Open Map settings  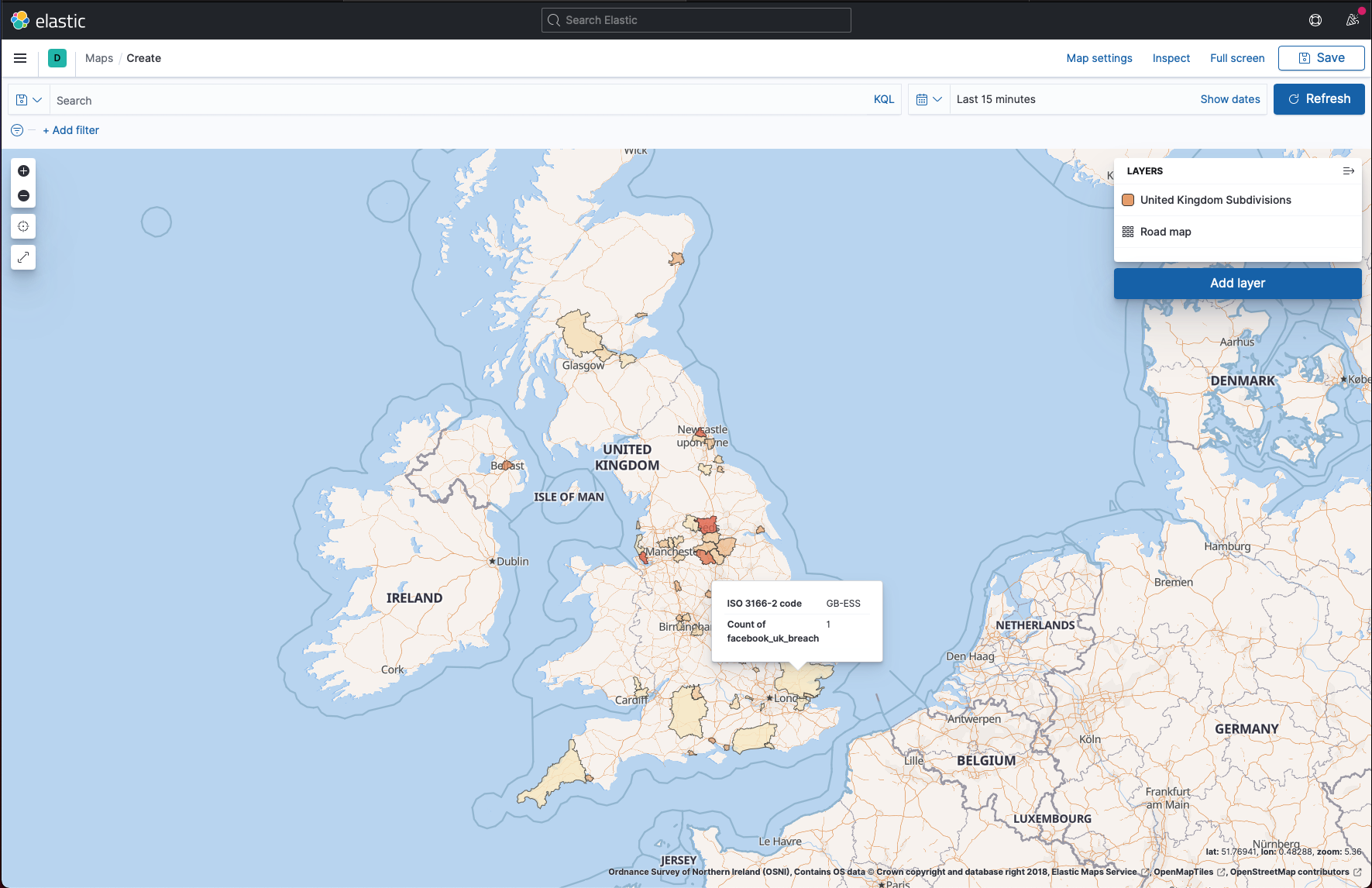(1099, 58)
